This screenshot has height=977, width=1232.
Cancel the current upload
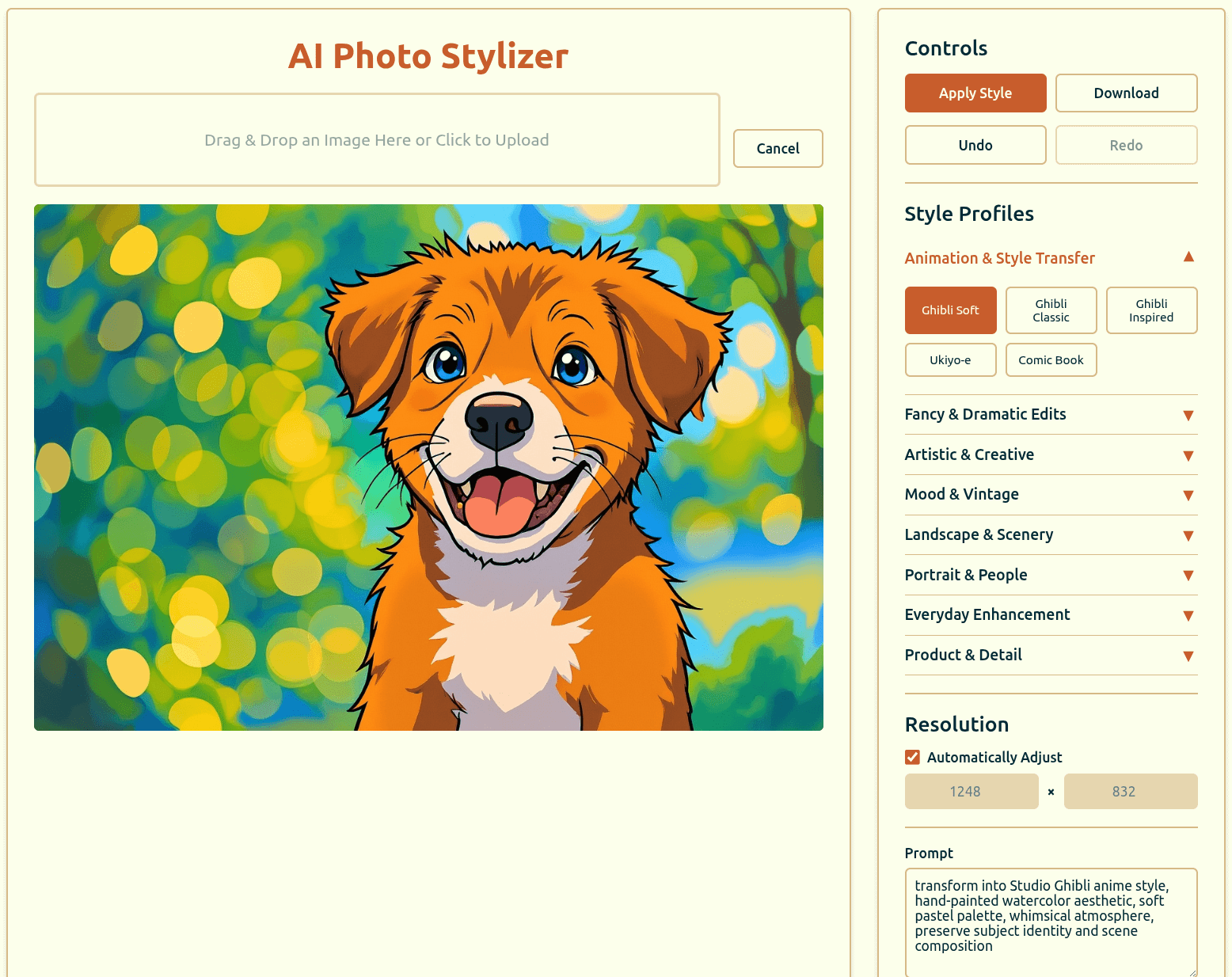click(x=778, y=148)
